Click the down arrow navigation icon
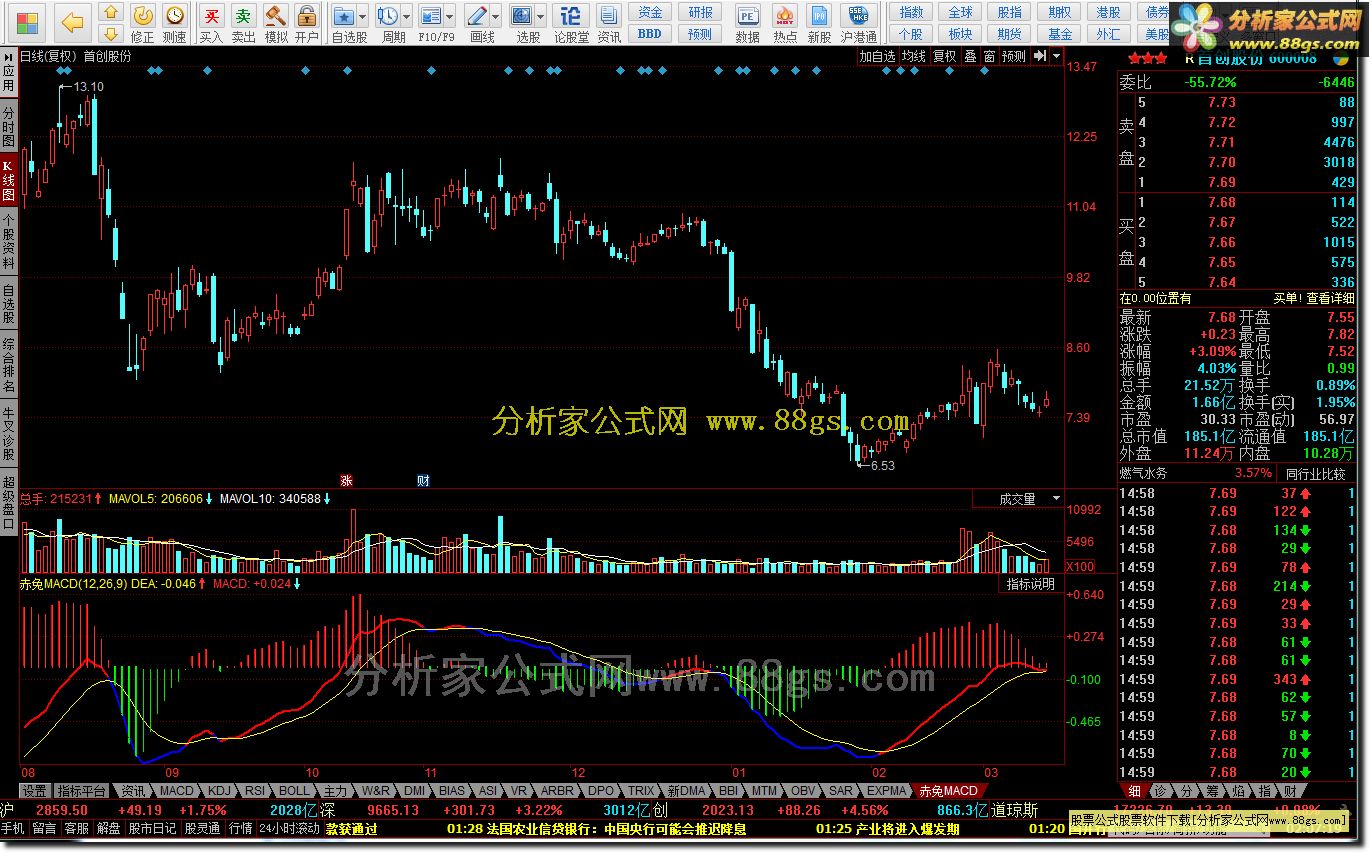Screen dimensions: 1371x853 point(112,33)
